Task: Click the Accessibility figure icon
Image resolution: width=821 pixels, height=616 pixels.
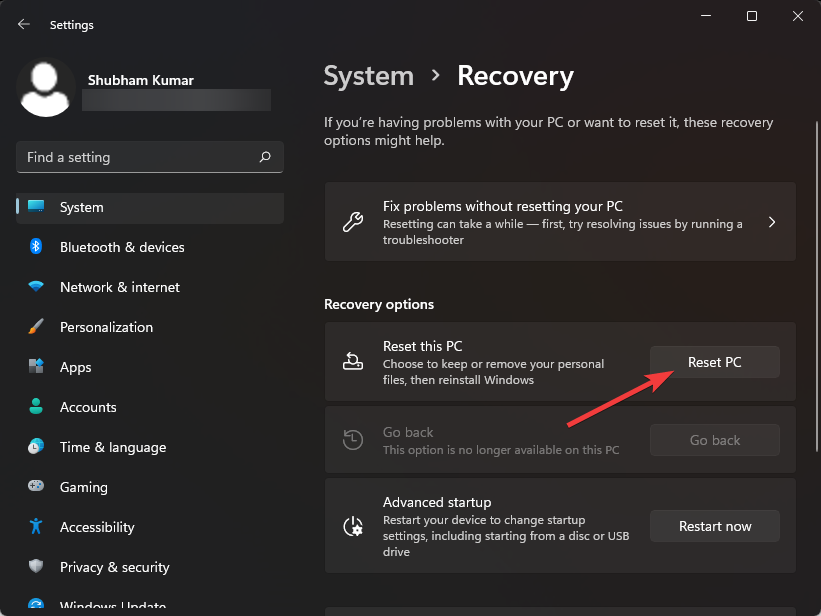Action: [36, 526]
